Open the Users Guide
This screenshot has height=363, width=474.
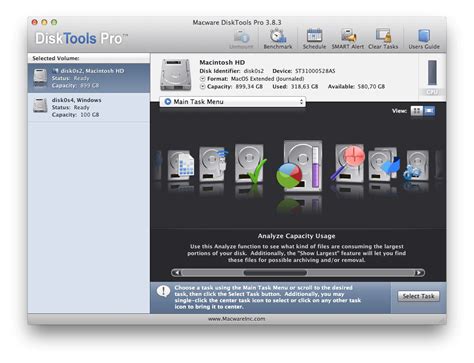tap(424, 39)
